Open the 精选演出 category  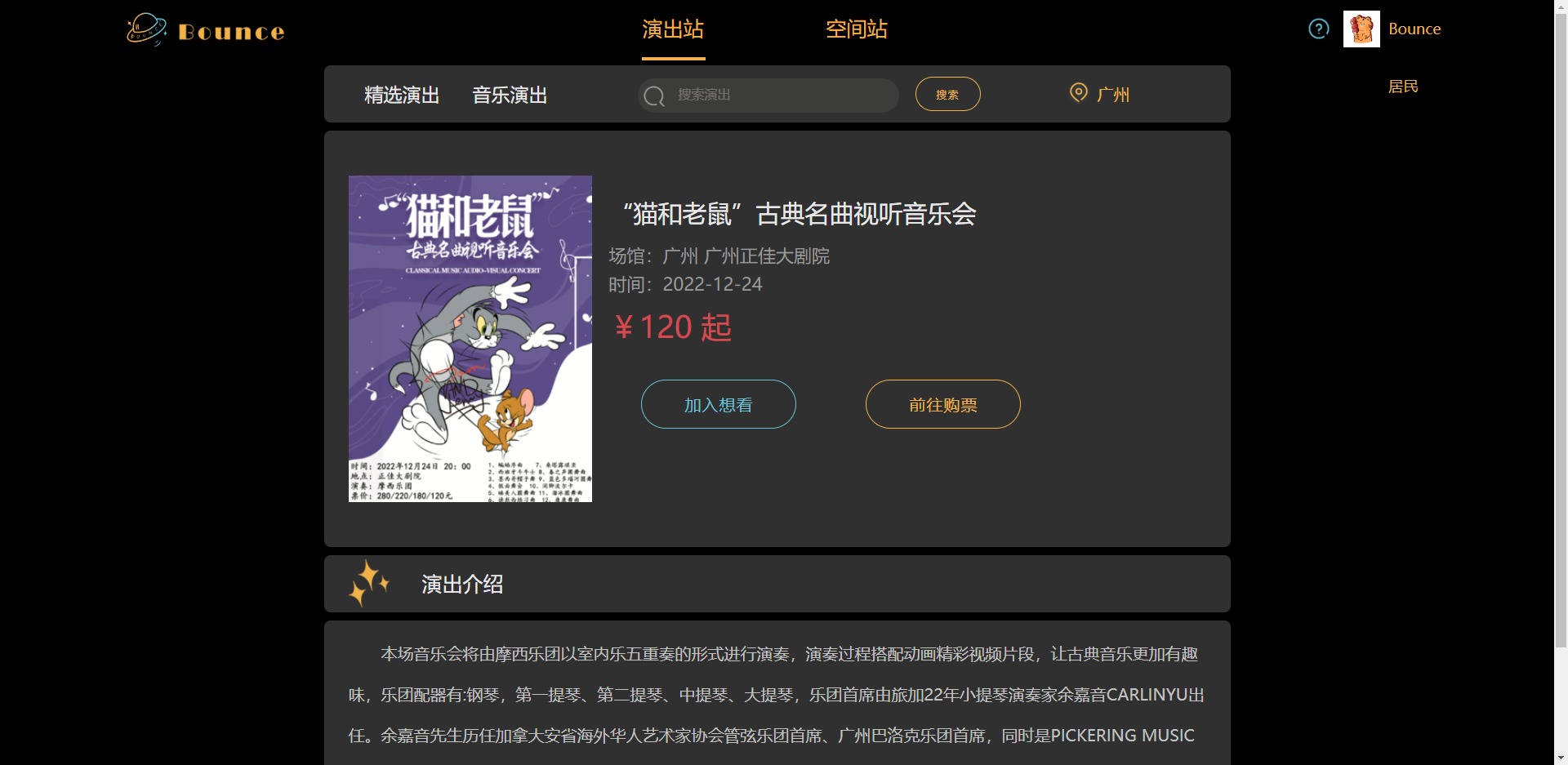click(402, 95)
